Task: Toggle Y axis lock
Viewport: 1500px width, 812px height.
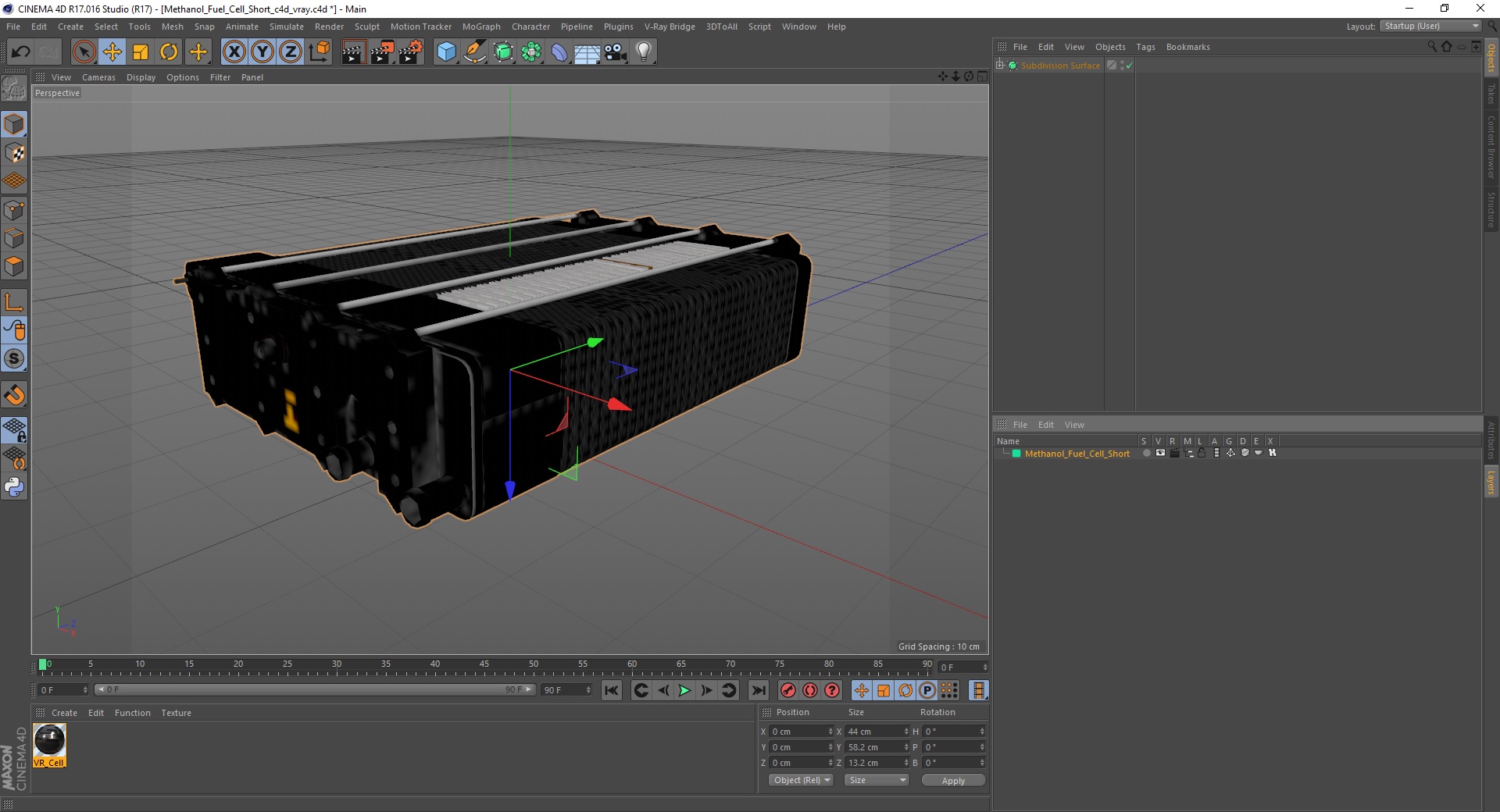Action: point(262,52)
